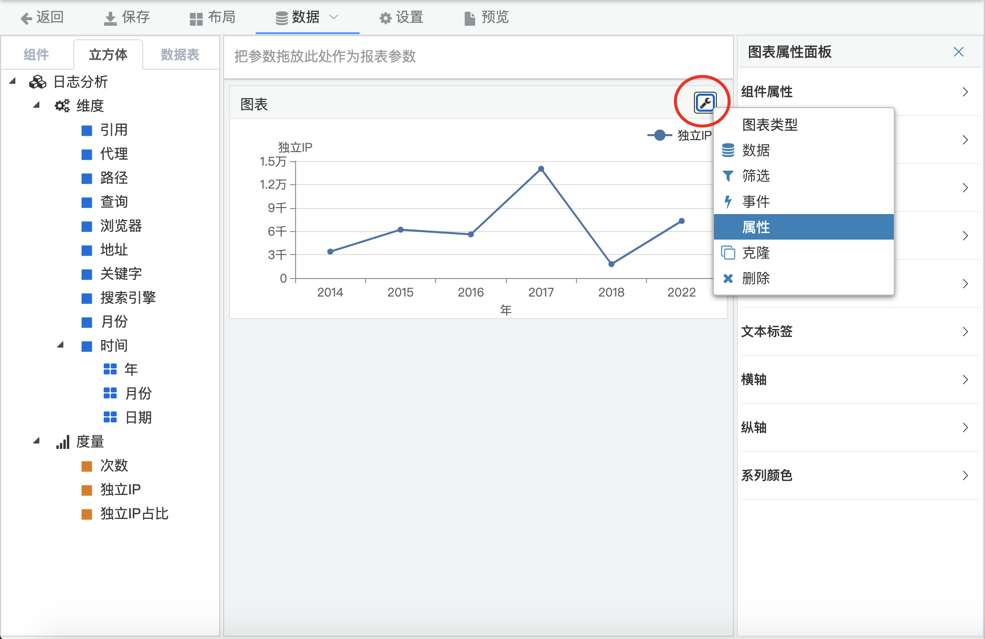Select 独立IP measure in tree
This screenshot has width=985, height=639.
(120, 489)
